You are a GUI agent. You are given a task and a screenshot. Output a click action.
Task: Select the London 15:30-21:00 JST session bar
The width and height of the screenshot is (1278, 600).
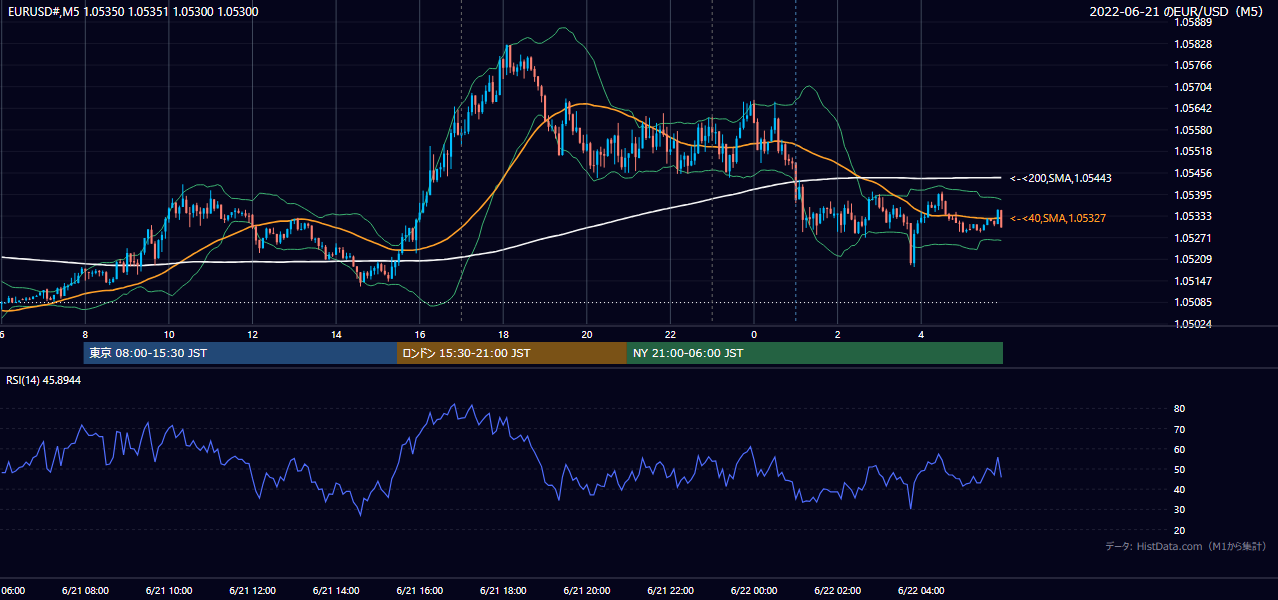click(512, 353)
